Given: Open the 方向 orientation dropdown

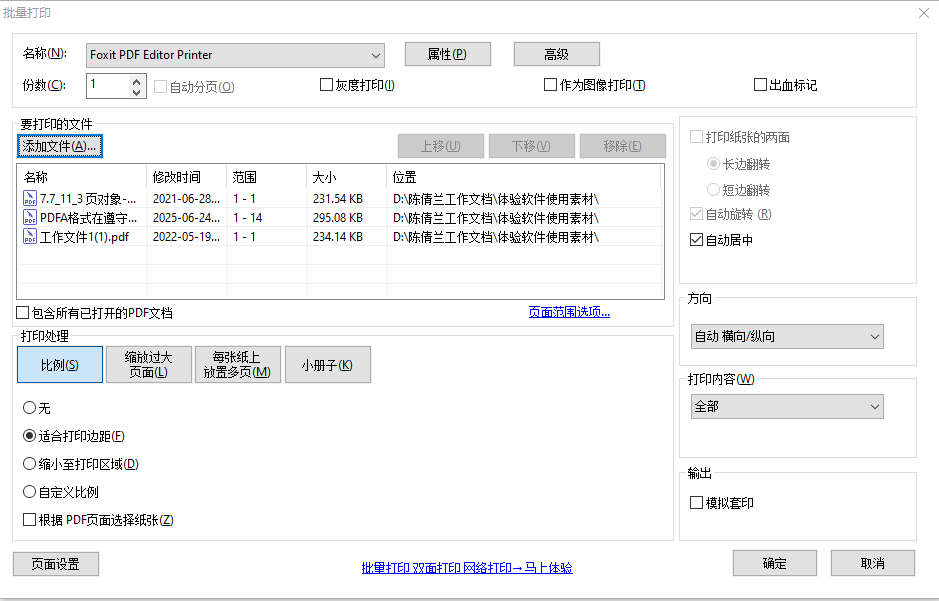Looking at the screenshot, I should click(877, 337).
